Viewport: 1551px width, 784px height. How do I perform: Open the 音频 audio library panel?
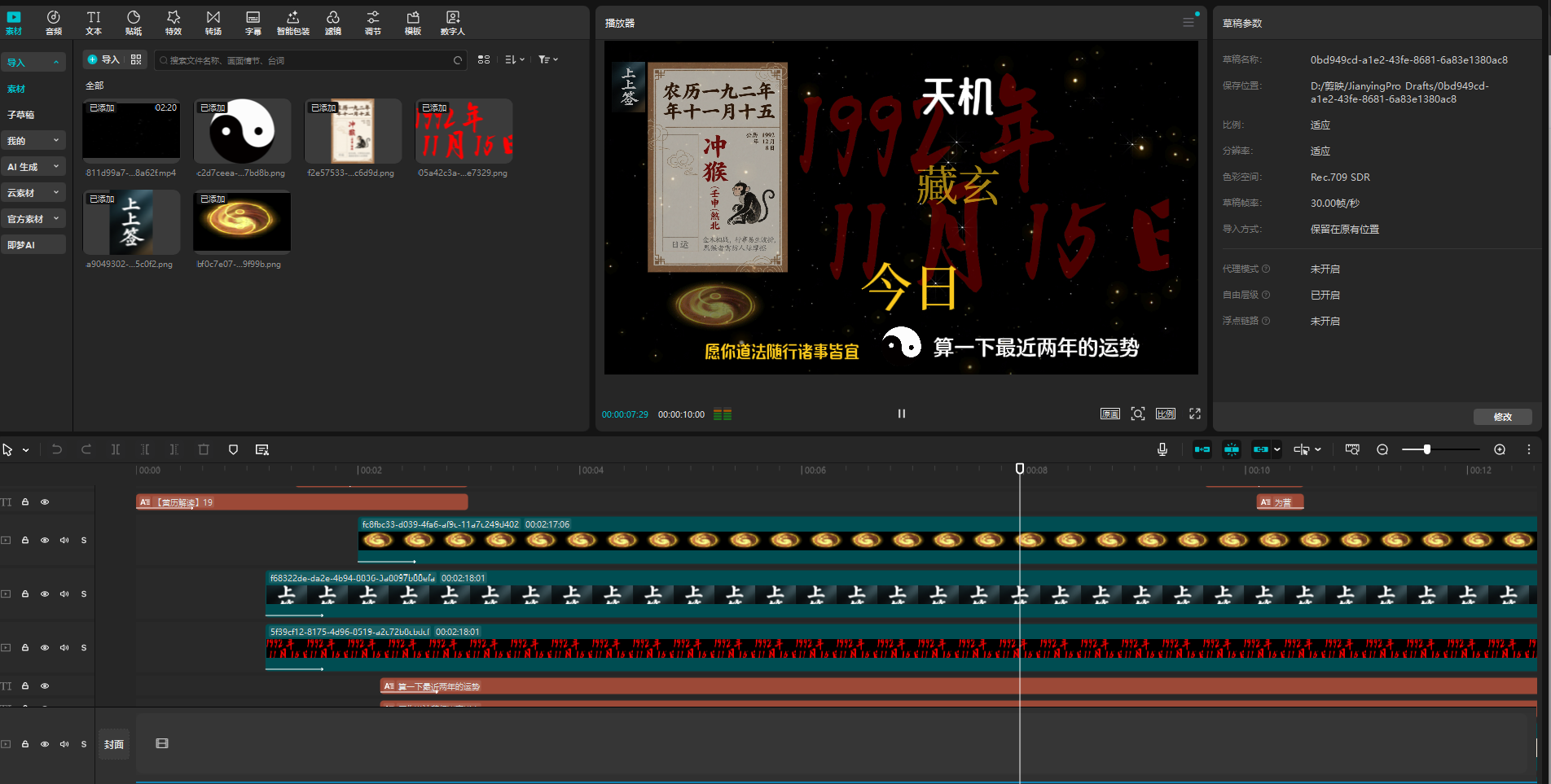tap(53, 22)
